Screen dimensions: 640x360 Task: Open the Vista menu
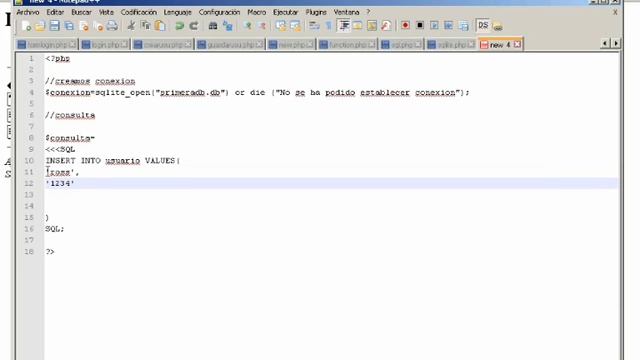pos(106,12)
